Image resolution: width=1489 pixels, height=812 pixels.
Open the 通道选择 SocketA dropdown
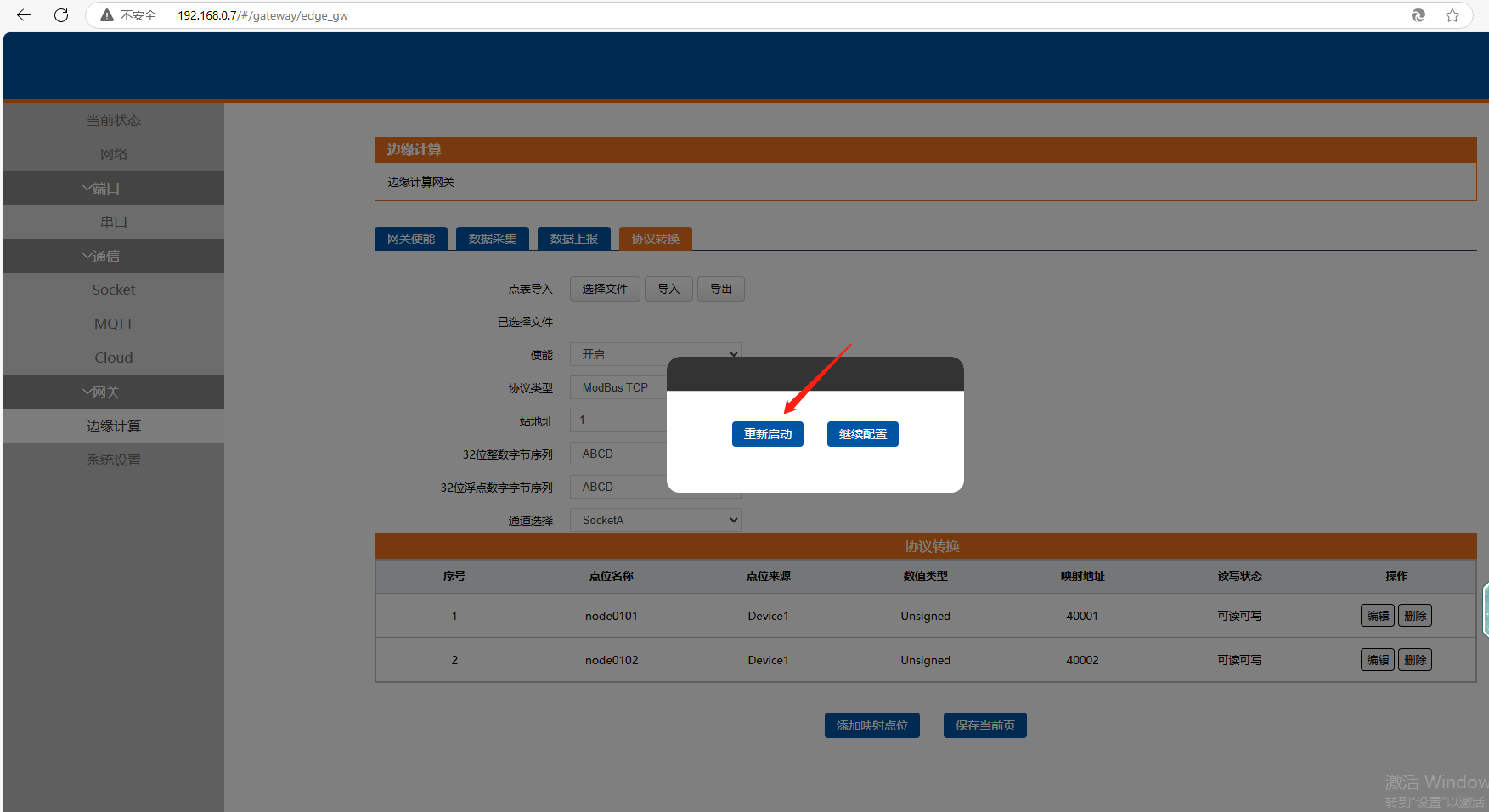point(655,520)
